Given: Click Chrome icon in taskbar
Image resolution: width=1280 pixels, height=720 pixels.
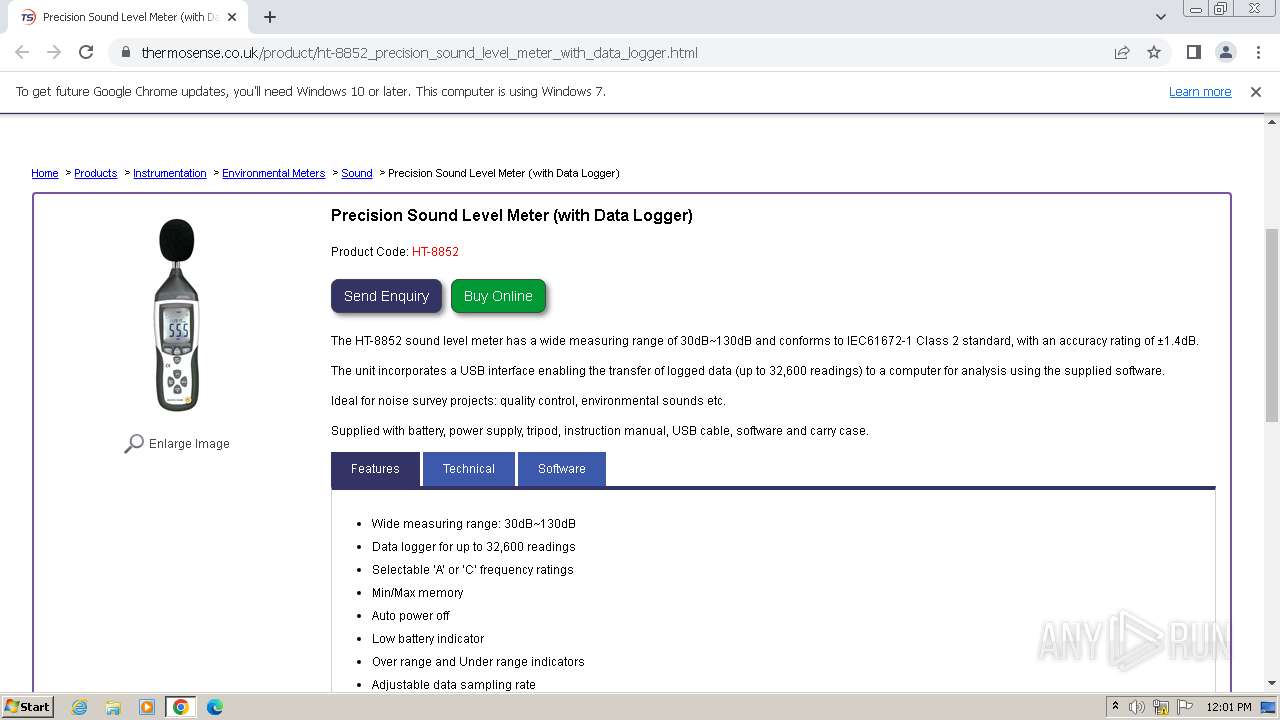Looking at the screenshot, I should (x=181, y=707).
